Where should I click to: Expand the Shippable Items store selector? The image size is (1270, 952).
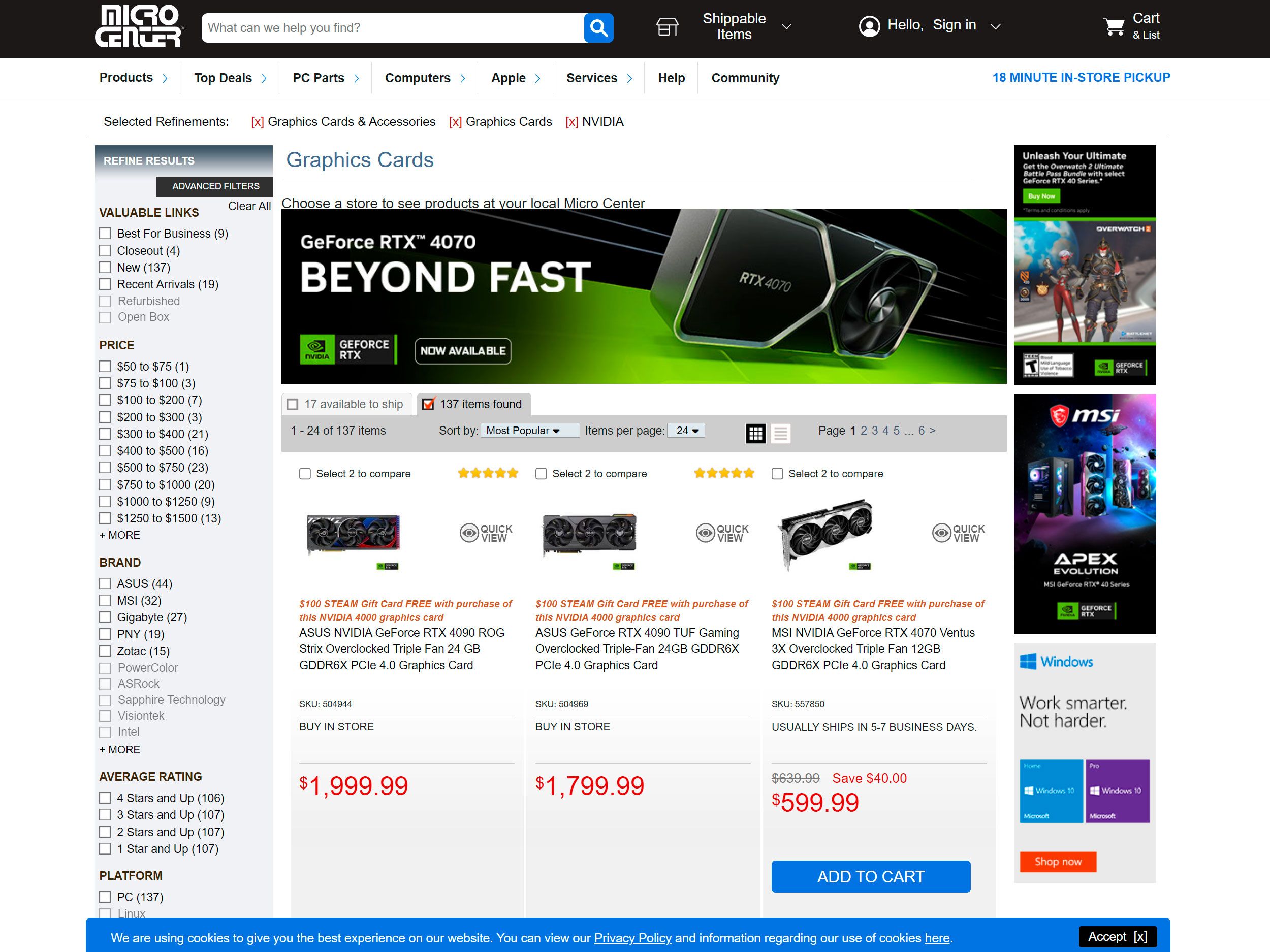coord(746,26)
